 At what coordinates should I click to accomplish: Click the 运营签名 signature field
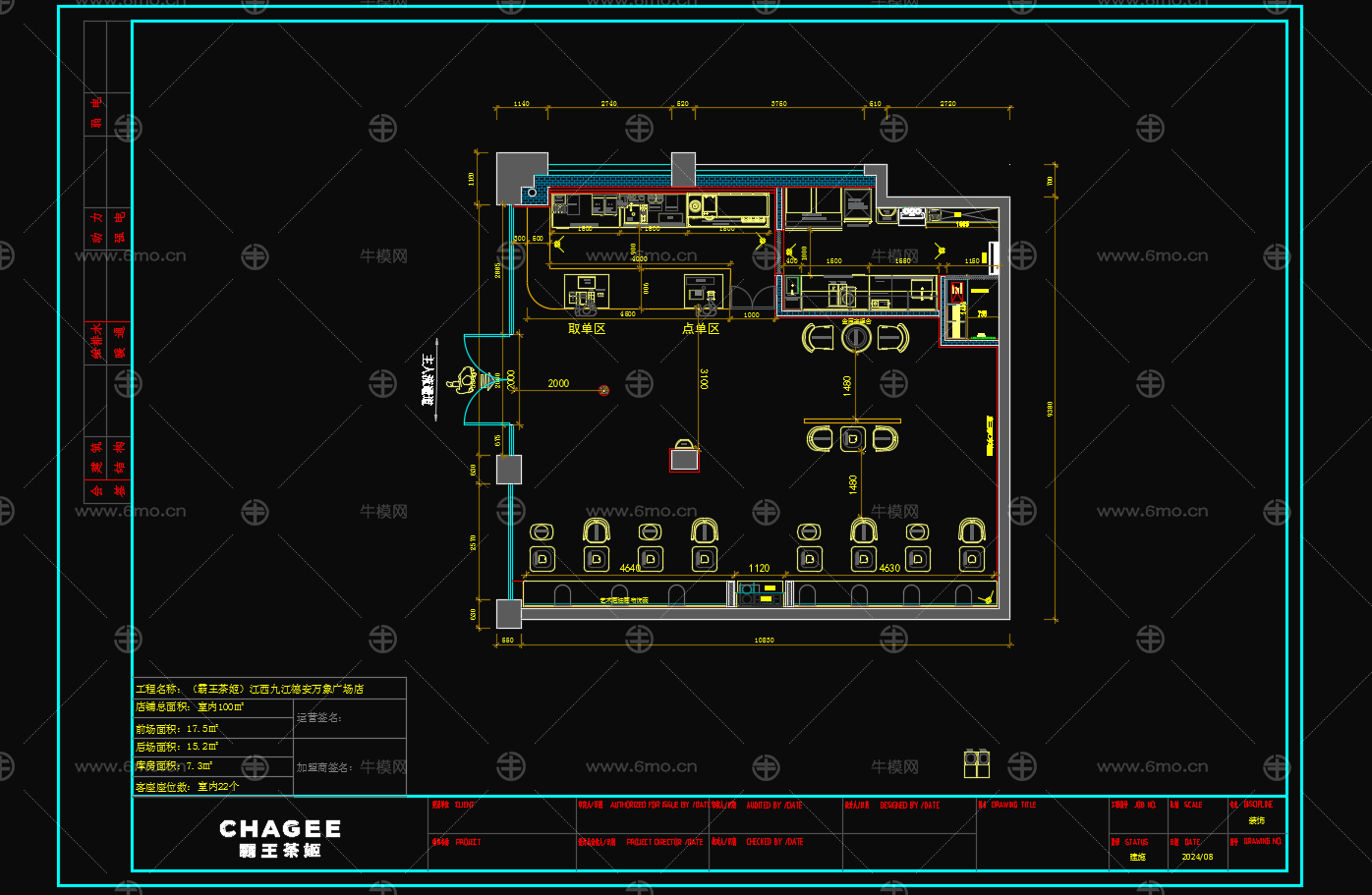coord(350,718)
